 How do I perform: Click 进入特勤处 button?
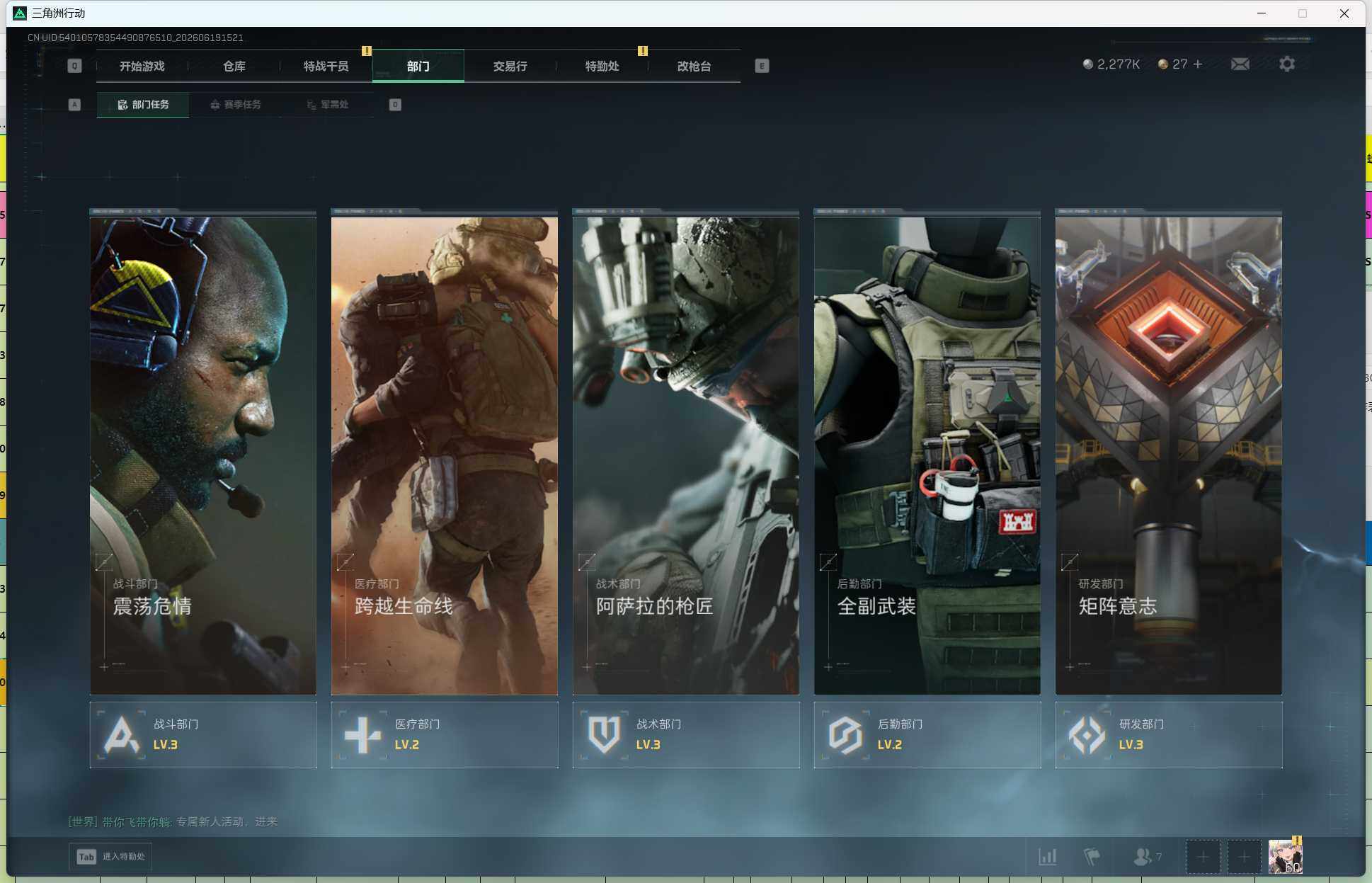pos(110,857)
